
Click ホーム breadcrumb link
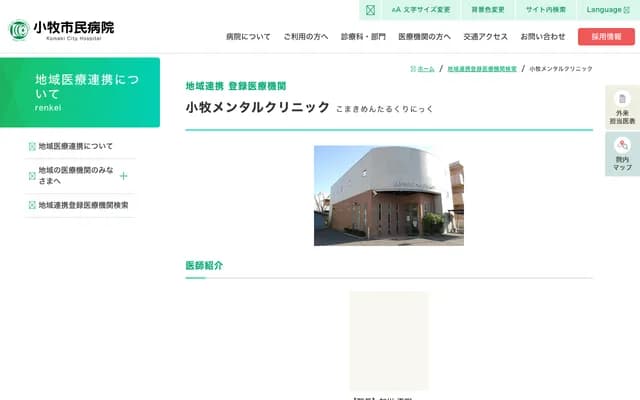click(426, 69)
